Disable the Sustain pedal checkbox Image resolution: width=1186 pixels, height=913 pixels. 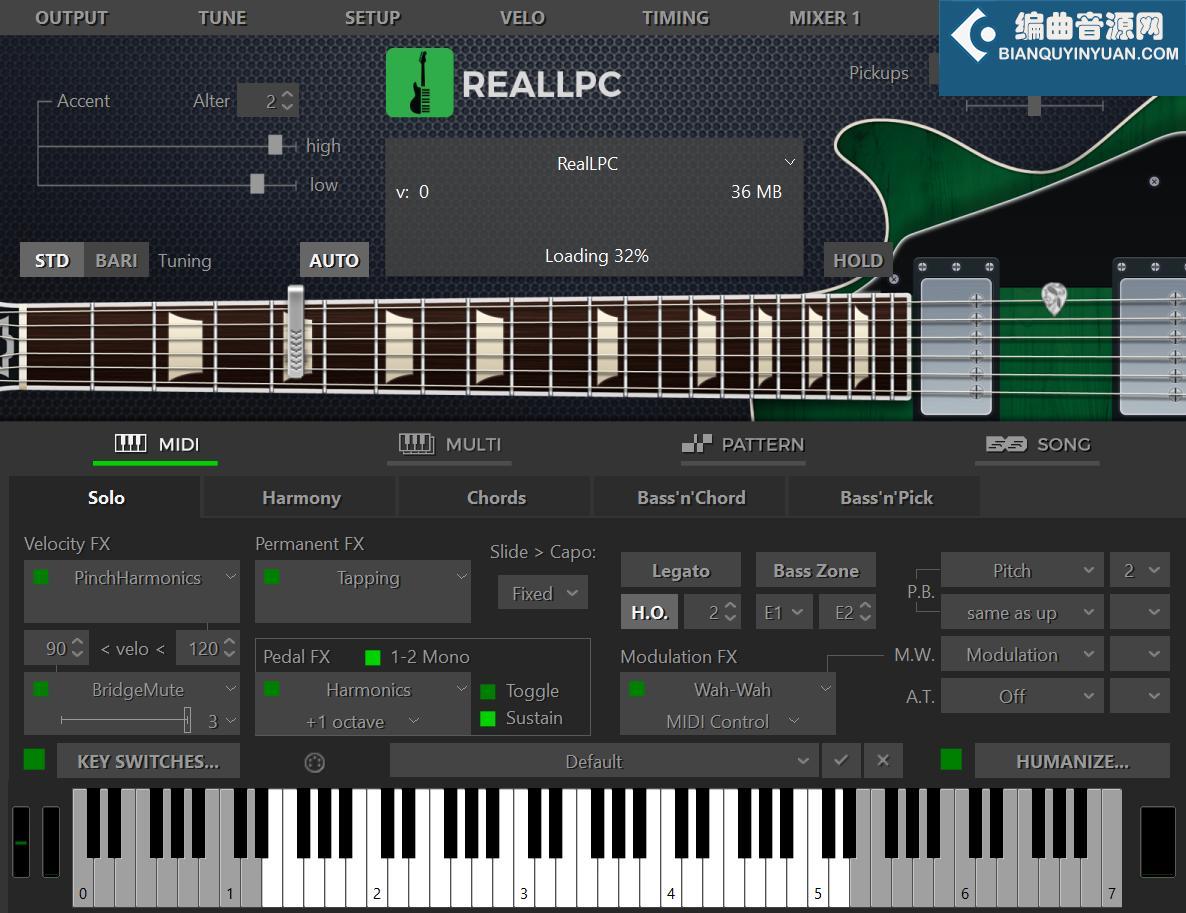click(x=488, y=719)
